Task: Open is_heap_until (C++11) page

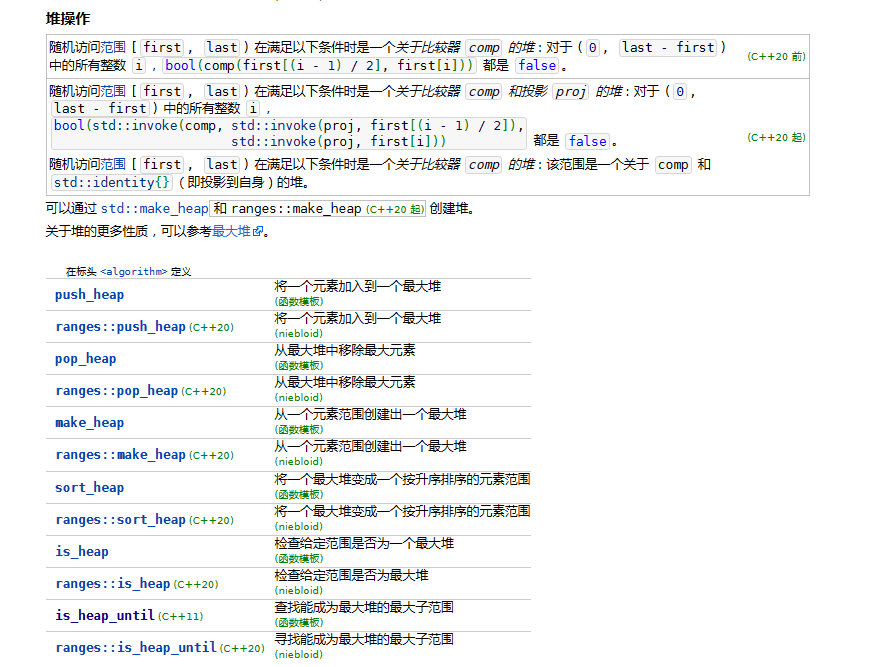Action: (x=105, y=615)
